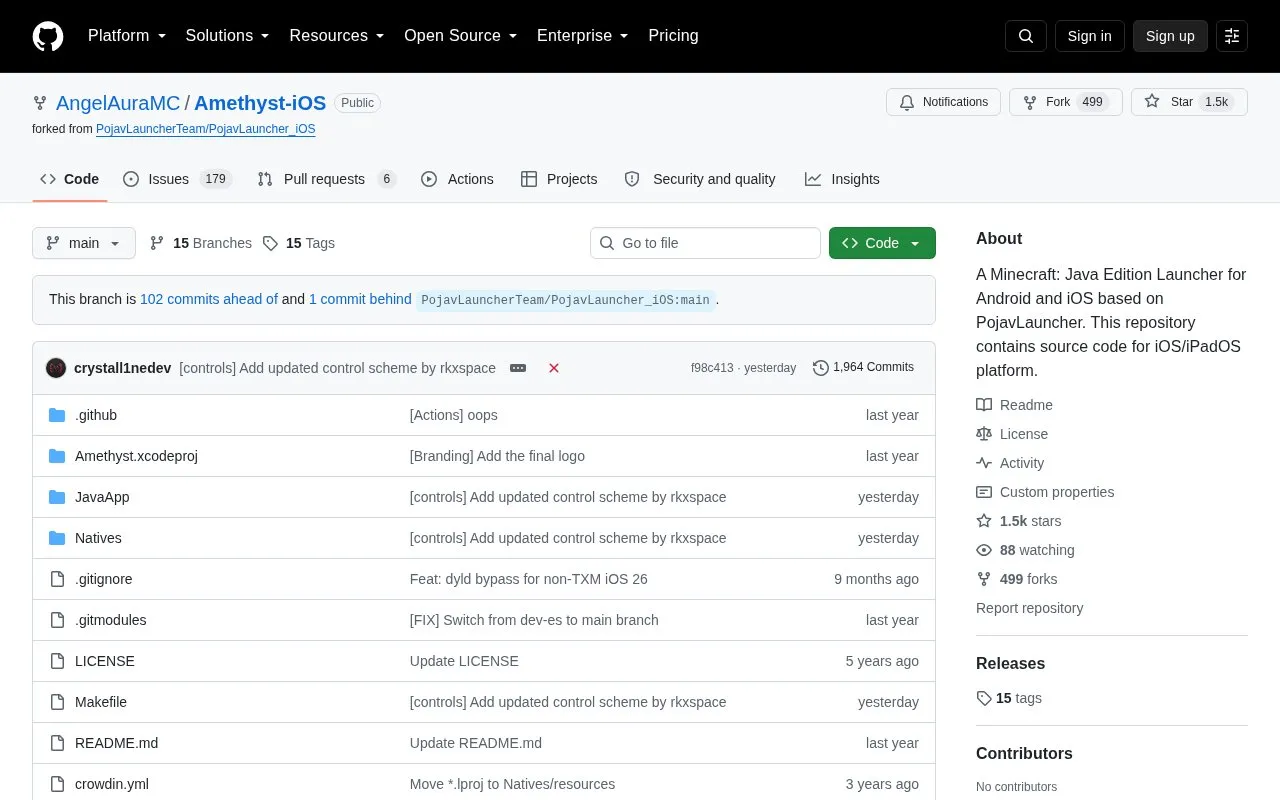Expand the Enterprise menu

click(x=583, y=36)
